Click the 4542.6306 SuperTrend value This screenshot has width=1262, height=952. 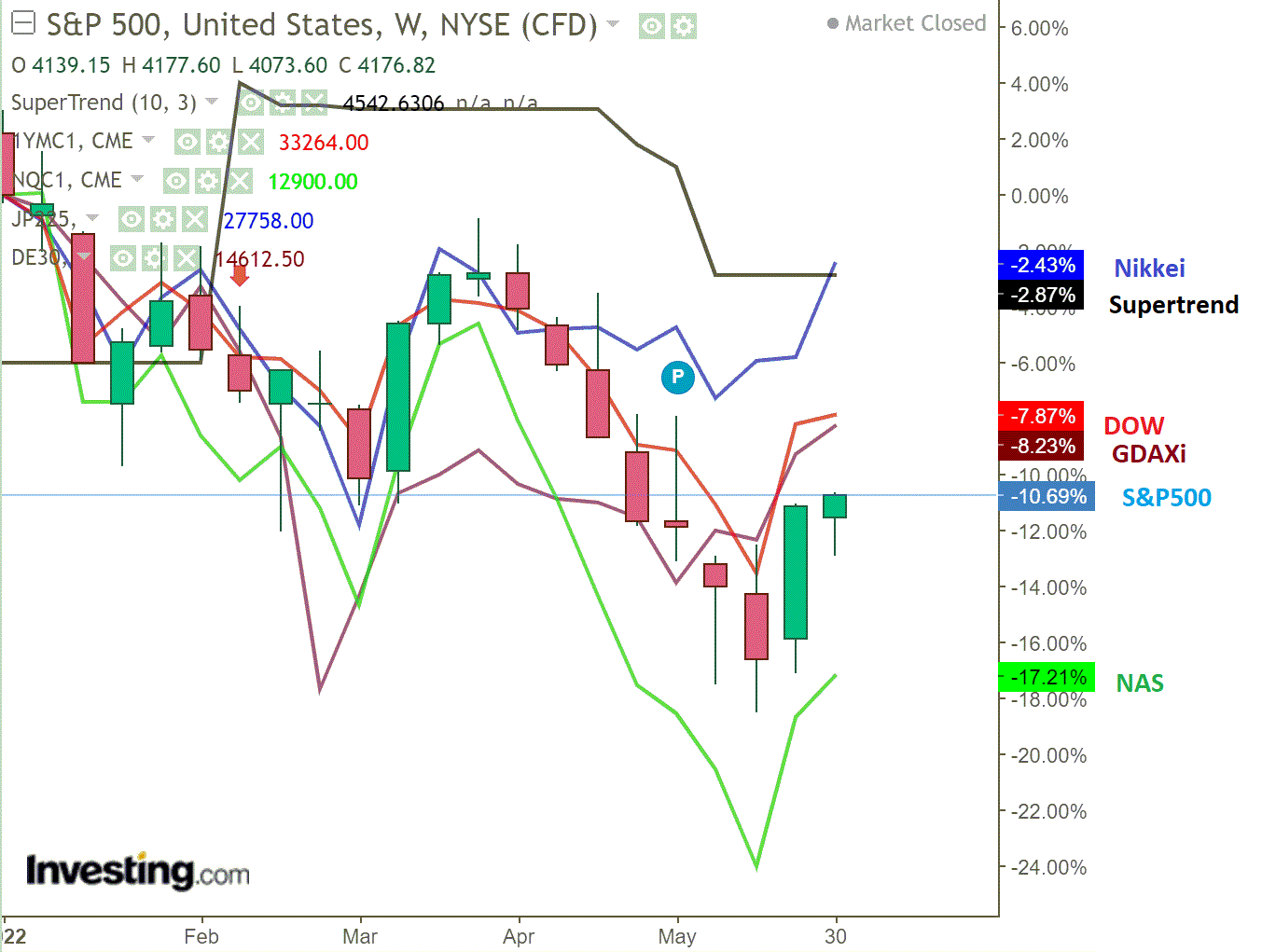click(x=394, y=103)
